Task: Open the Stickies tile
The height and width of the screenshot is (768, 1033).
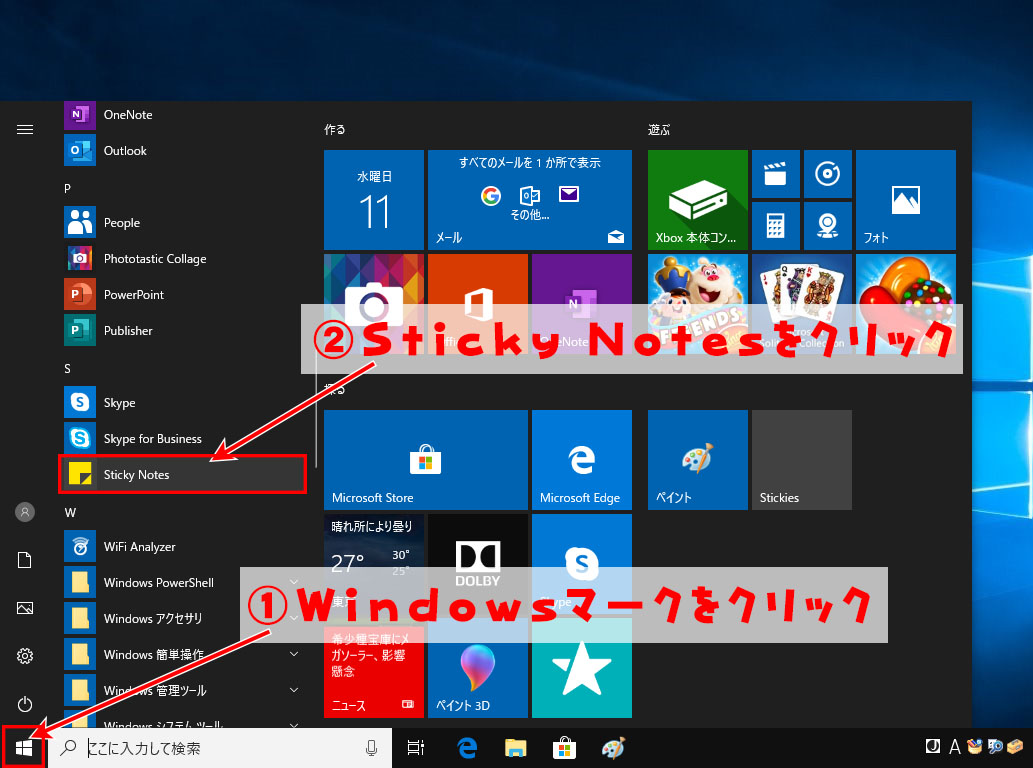Action: [x=802, y=460]
